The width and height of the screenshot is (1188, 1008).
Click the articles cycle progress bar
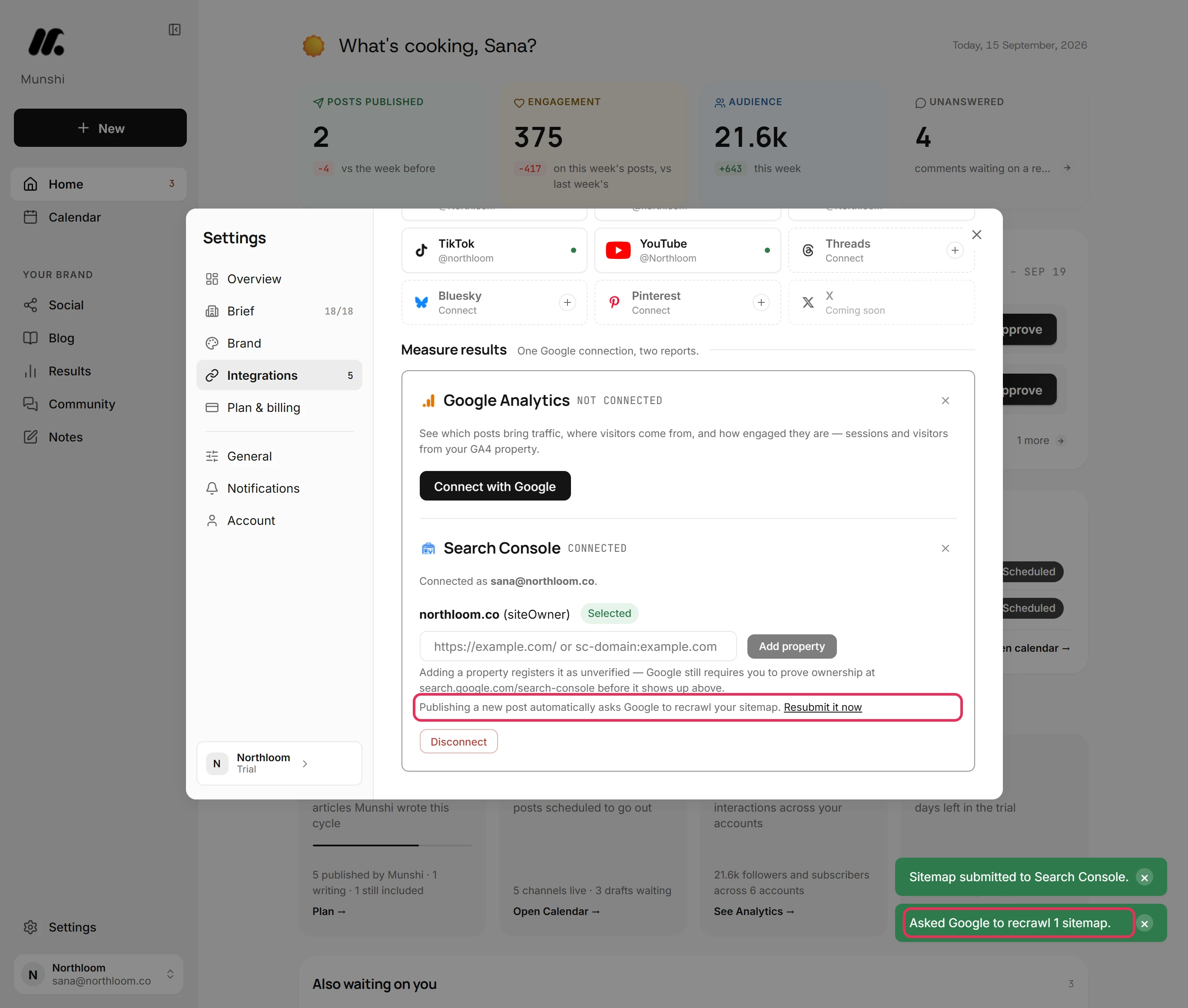coord(392,845)
